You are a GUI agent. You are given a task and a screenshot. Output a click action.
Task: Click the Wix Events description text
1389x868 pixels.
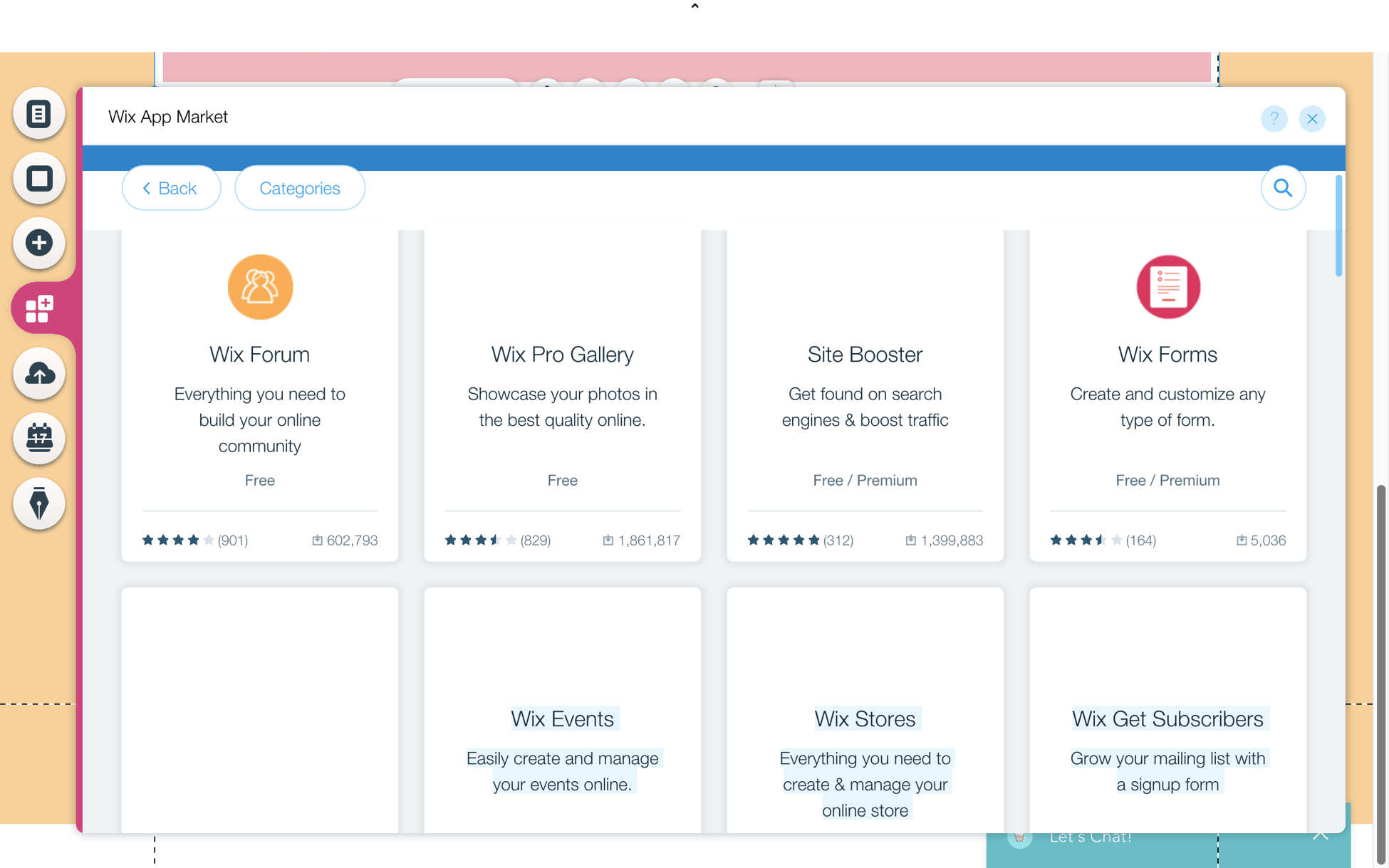point(563,771)
